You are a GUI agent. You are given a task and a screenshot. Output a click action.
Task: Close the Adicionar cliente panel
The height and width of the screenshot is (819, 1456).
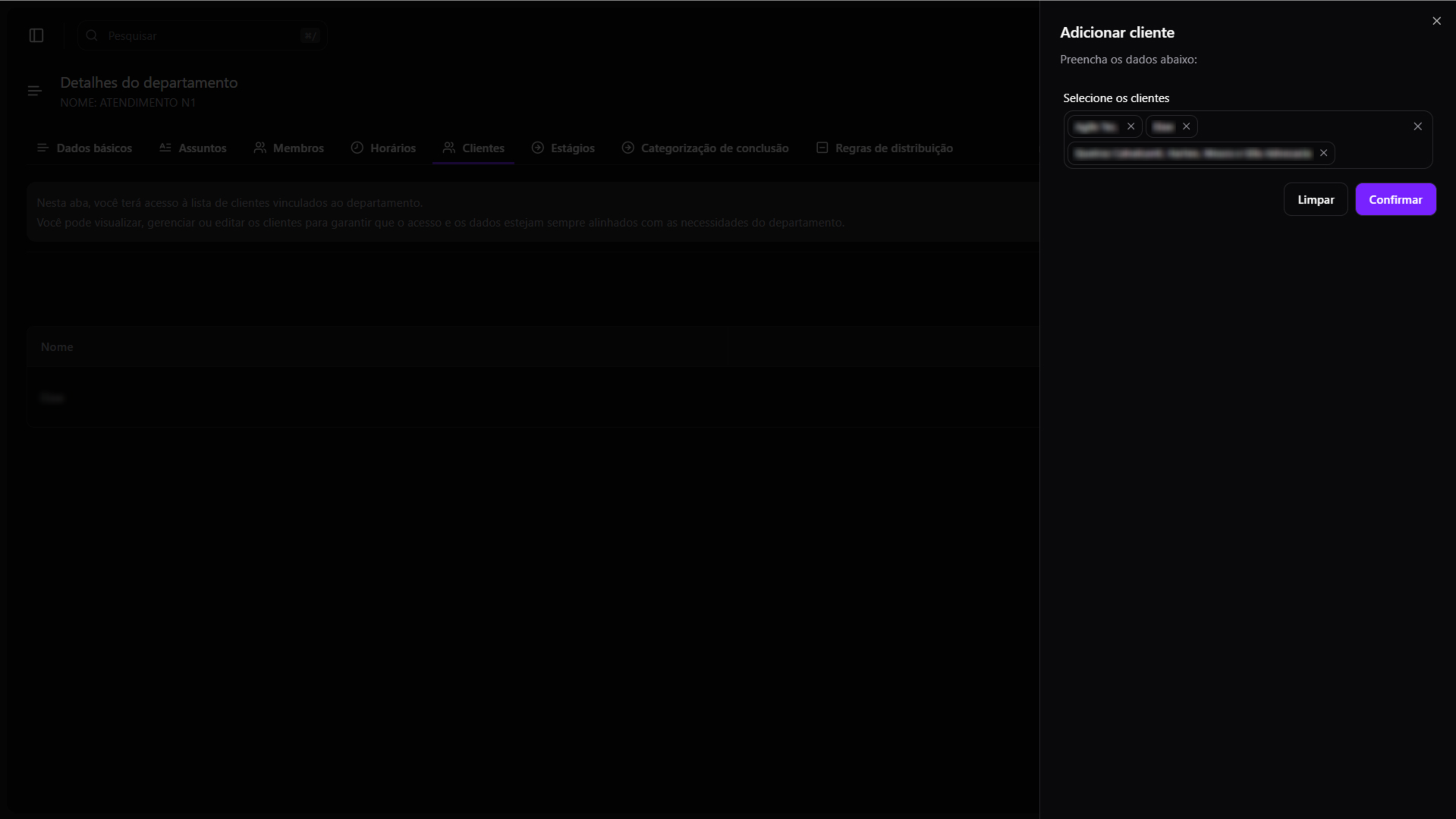1437,21
